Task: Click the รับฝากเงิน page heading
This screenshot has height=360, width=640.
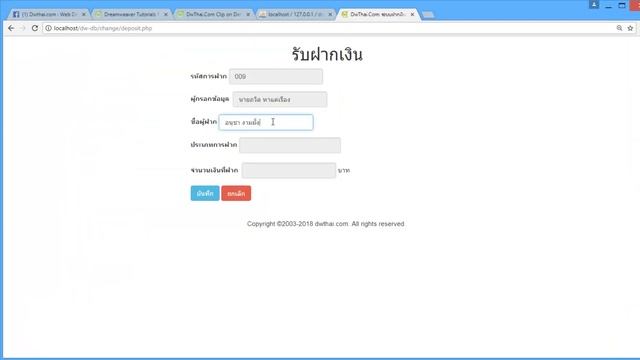Action: pos(327,55)
